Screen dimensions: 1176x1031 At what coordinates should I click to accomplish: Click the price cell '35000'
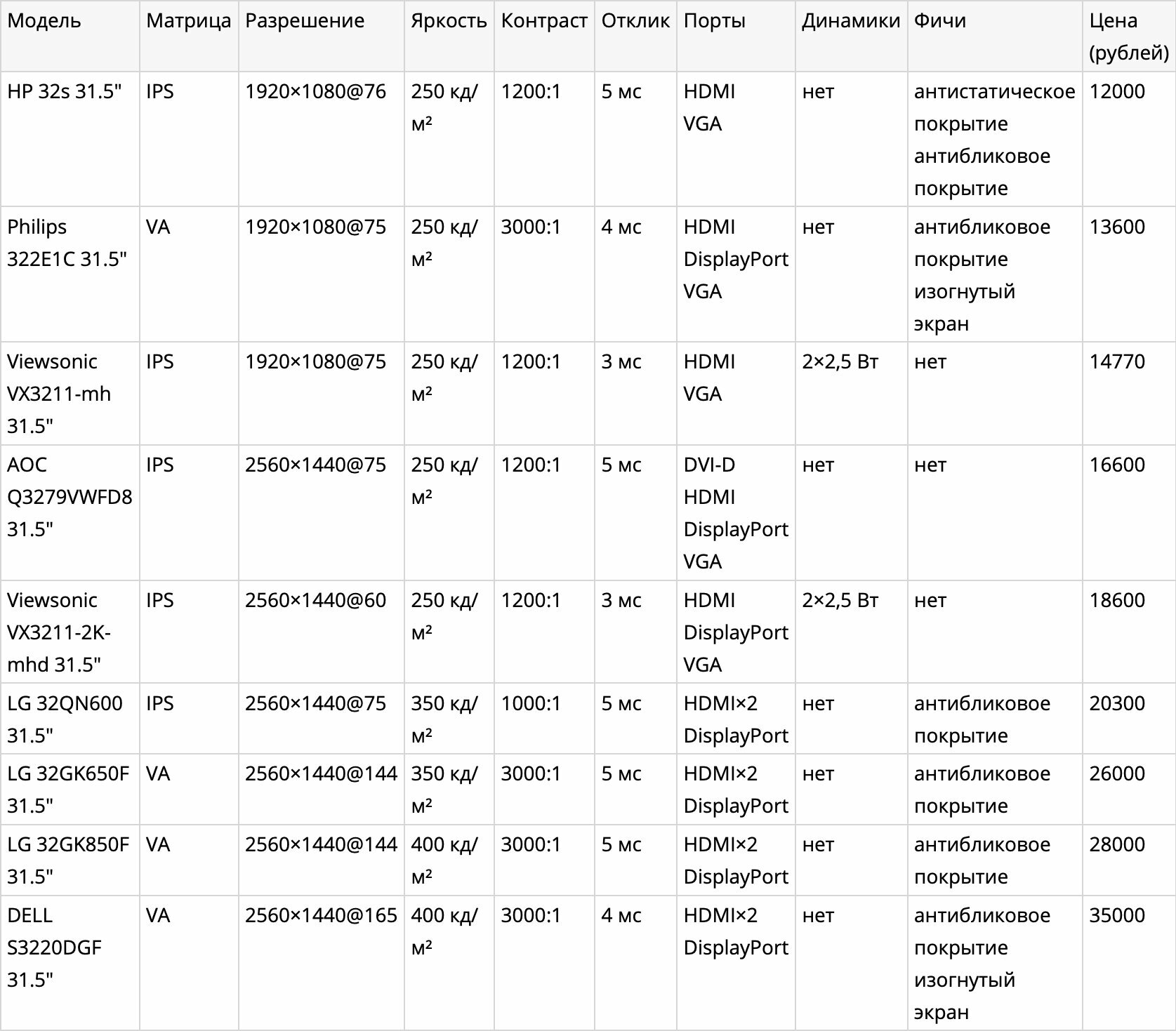(x=1129, y=963)
